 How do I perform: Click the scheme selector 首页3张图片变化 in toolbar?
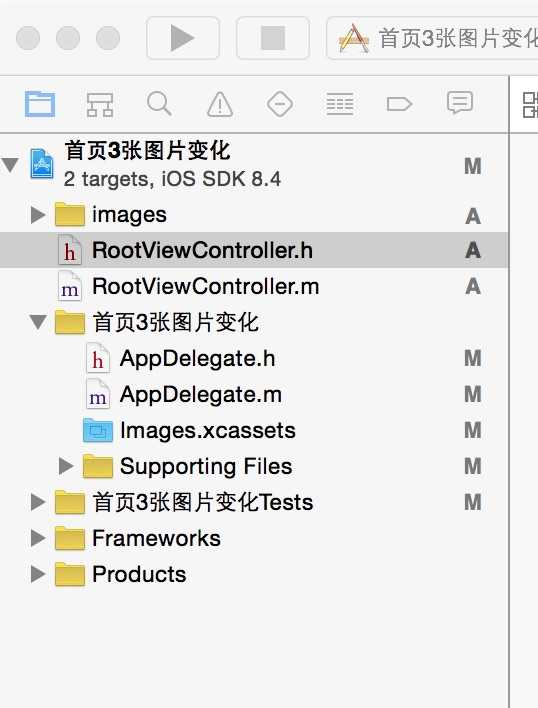click(x=432, y=38)
